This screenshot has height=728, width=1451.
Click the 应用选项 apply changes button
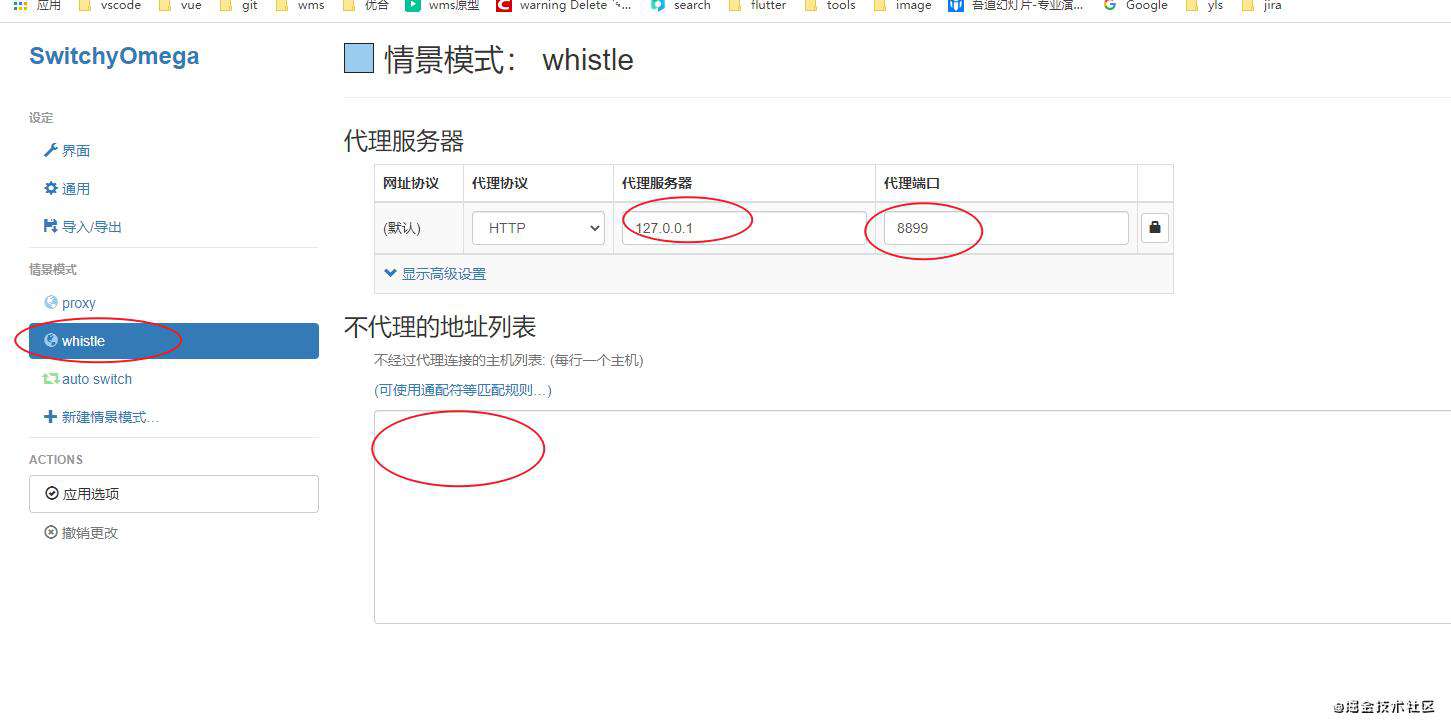coord(173,494)
